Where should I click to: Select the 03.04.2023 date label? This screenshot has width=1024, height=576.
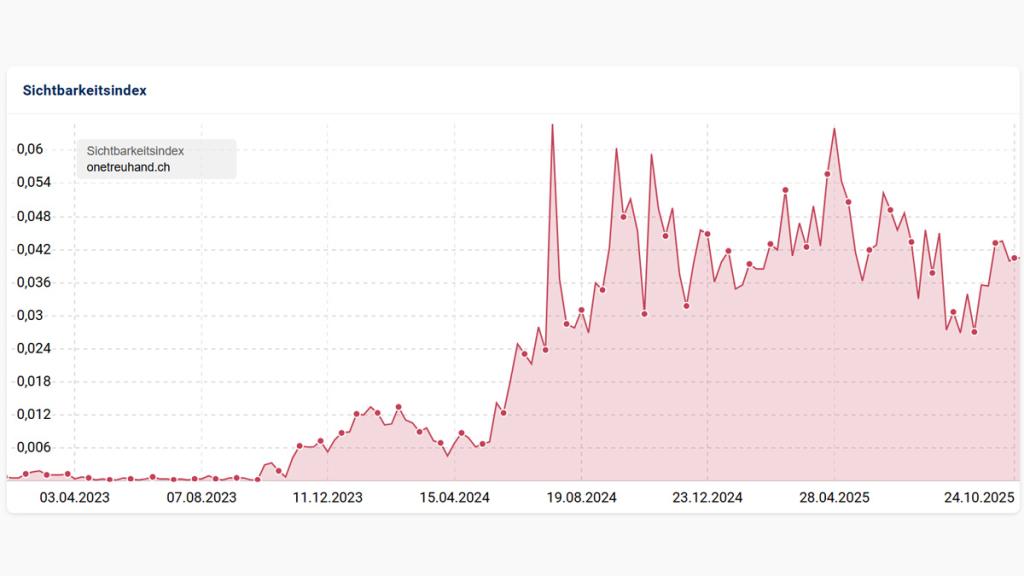point(75,497)
